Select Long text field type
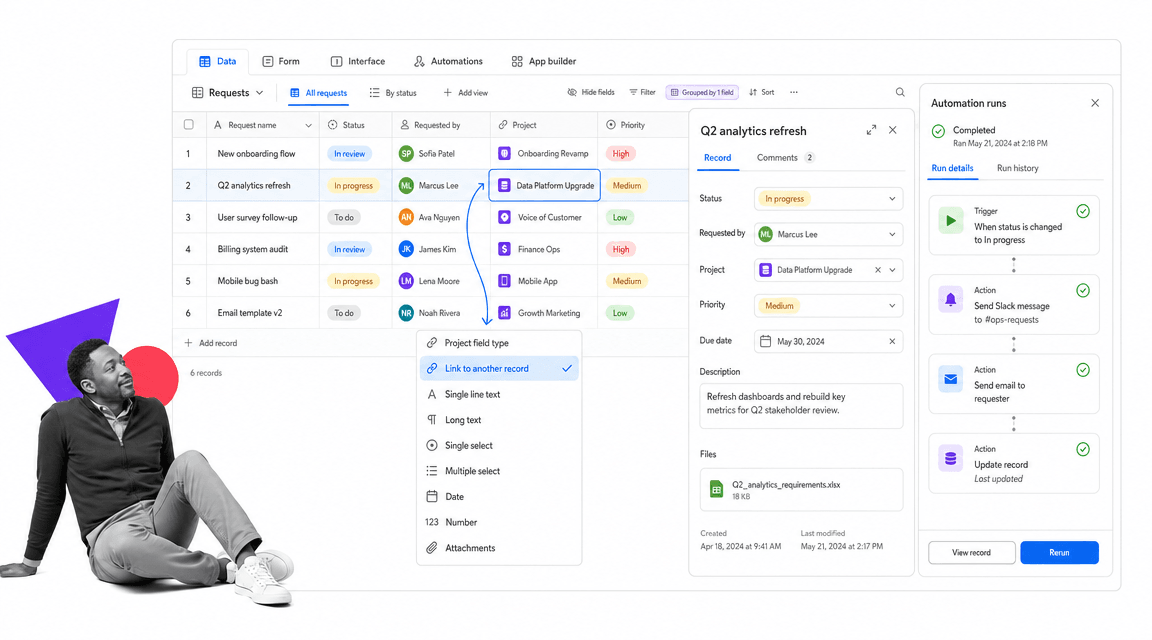 click(500, 420)
